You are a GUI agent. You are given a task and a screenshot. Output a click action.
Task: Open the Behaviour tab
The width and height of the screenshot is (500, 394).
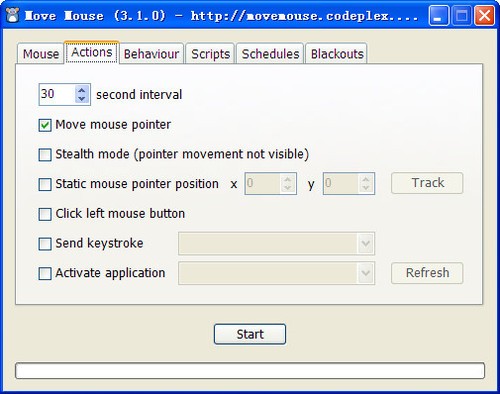pos(151,54)
